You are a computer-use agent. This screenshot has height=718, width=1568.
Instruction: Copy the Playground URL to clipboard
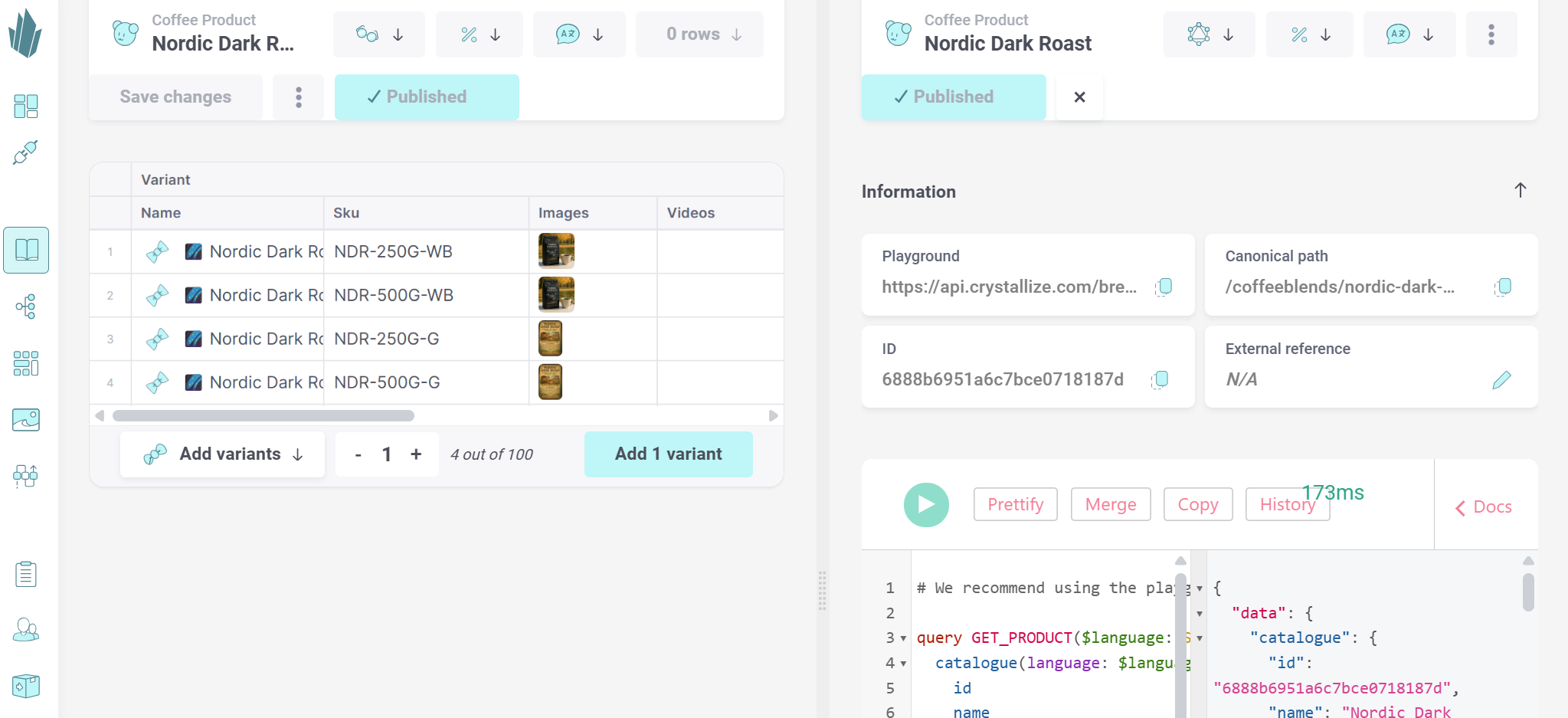coord(1164,287)
